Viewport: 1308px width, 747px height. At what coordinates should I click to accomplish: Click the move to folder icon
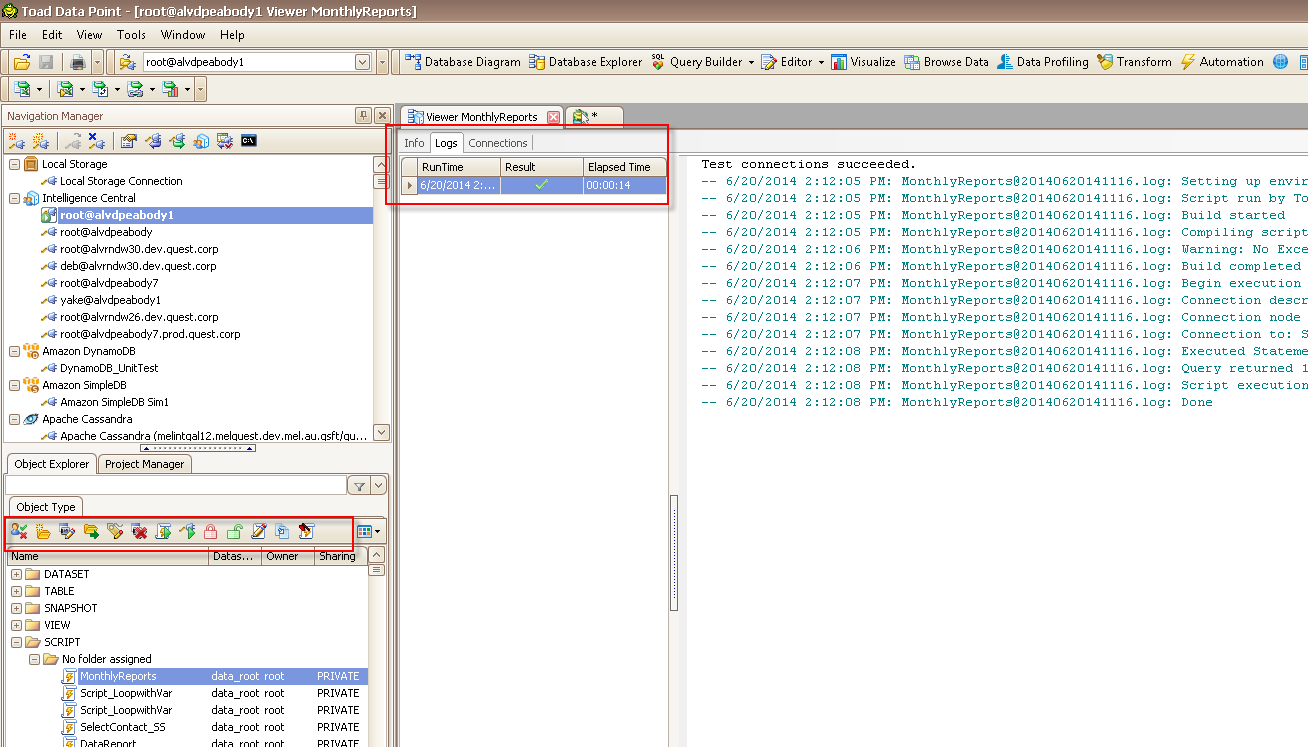(91, 531)
